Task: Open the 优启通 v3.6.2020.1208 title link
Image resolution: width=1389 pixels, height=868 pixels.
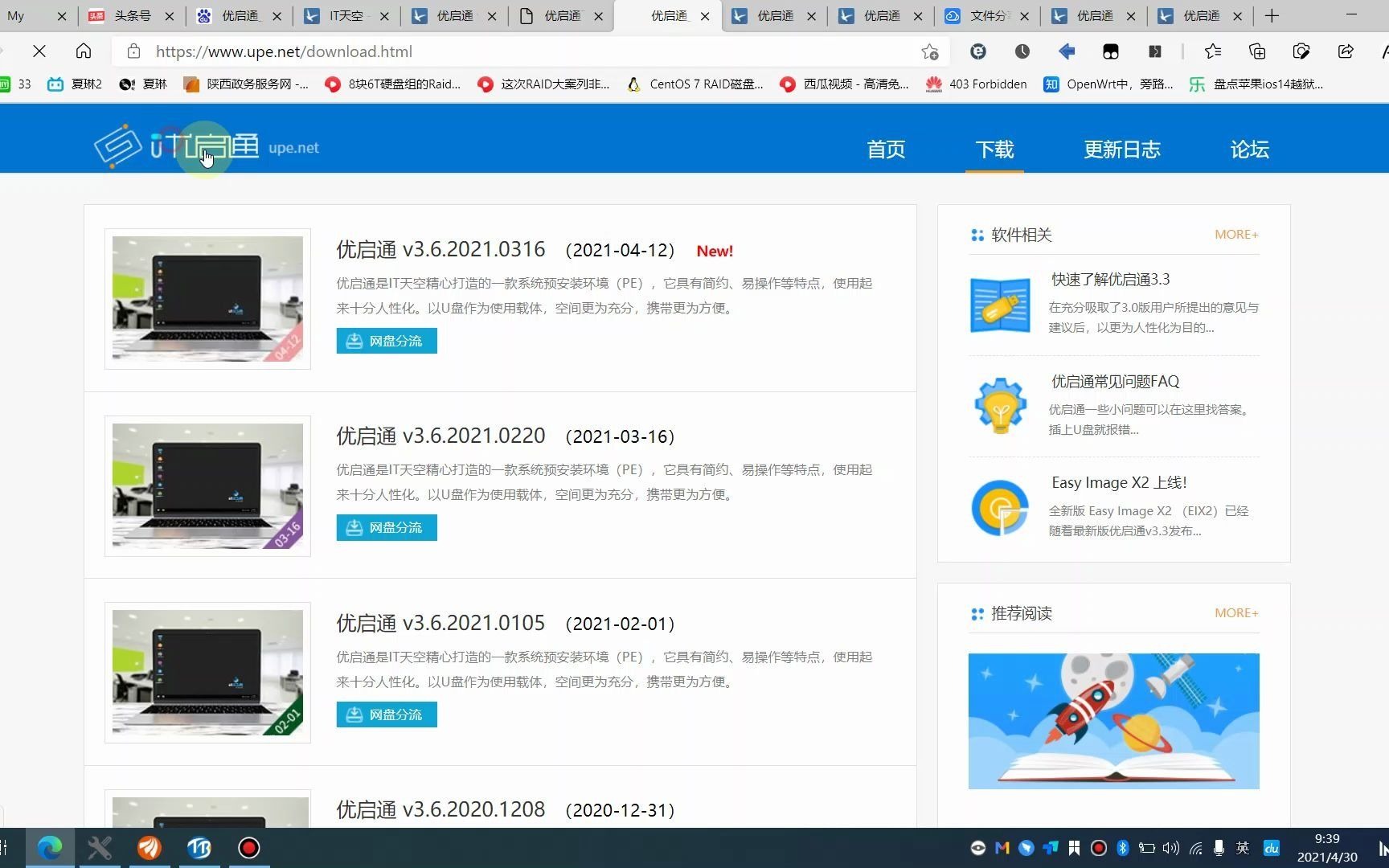Action: tap(440, 809)
